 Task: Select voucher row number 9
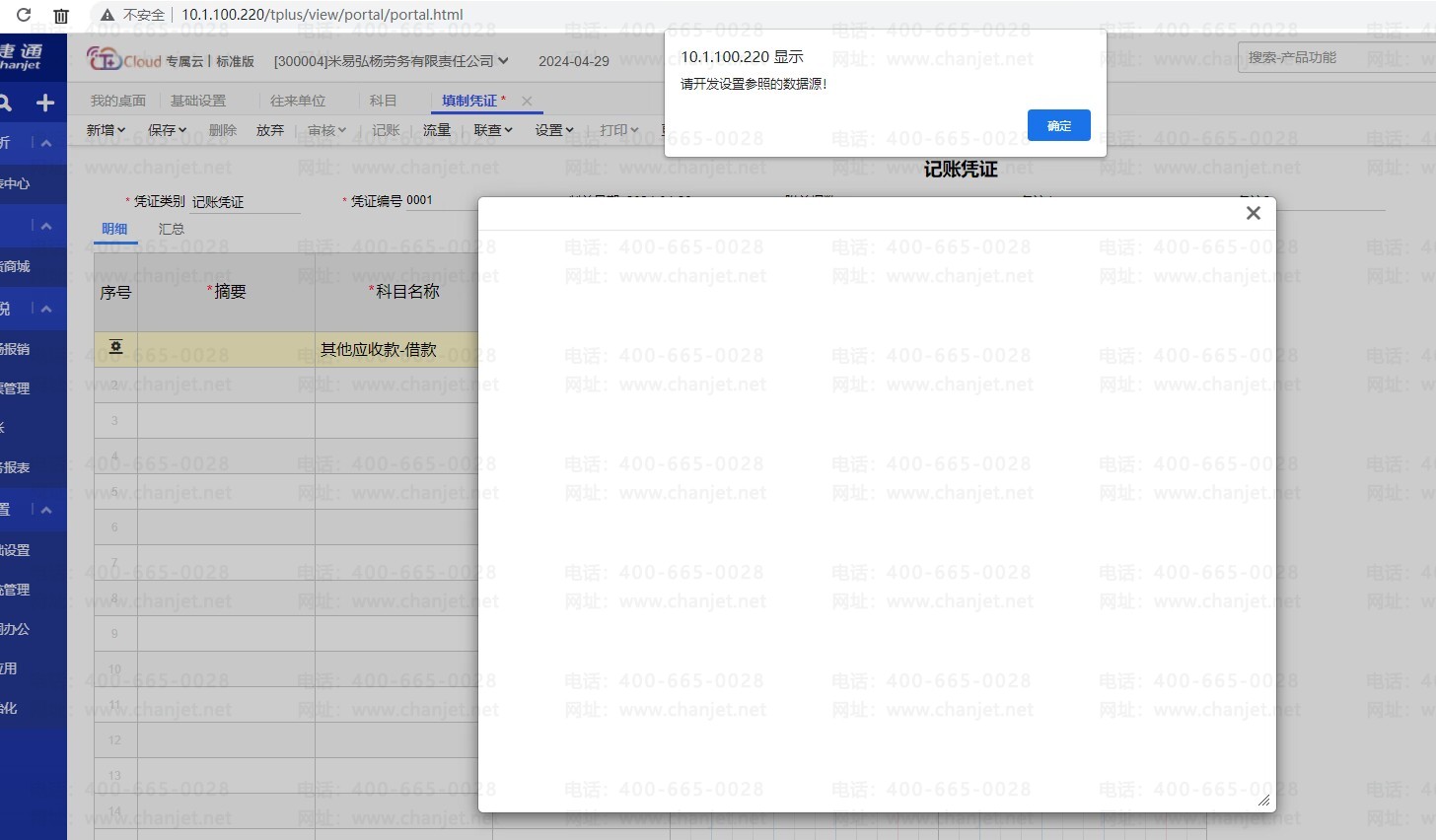(x=115, y=634)
